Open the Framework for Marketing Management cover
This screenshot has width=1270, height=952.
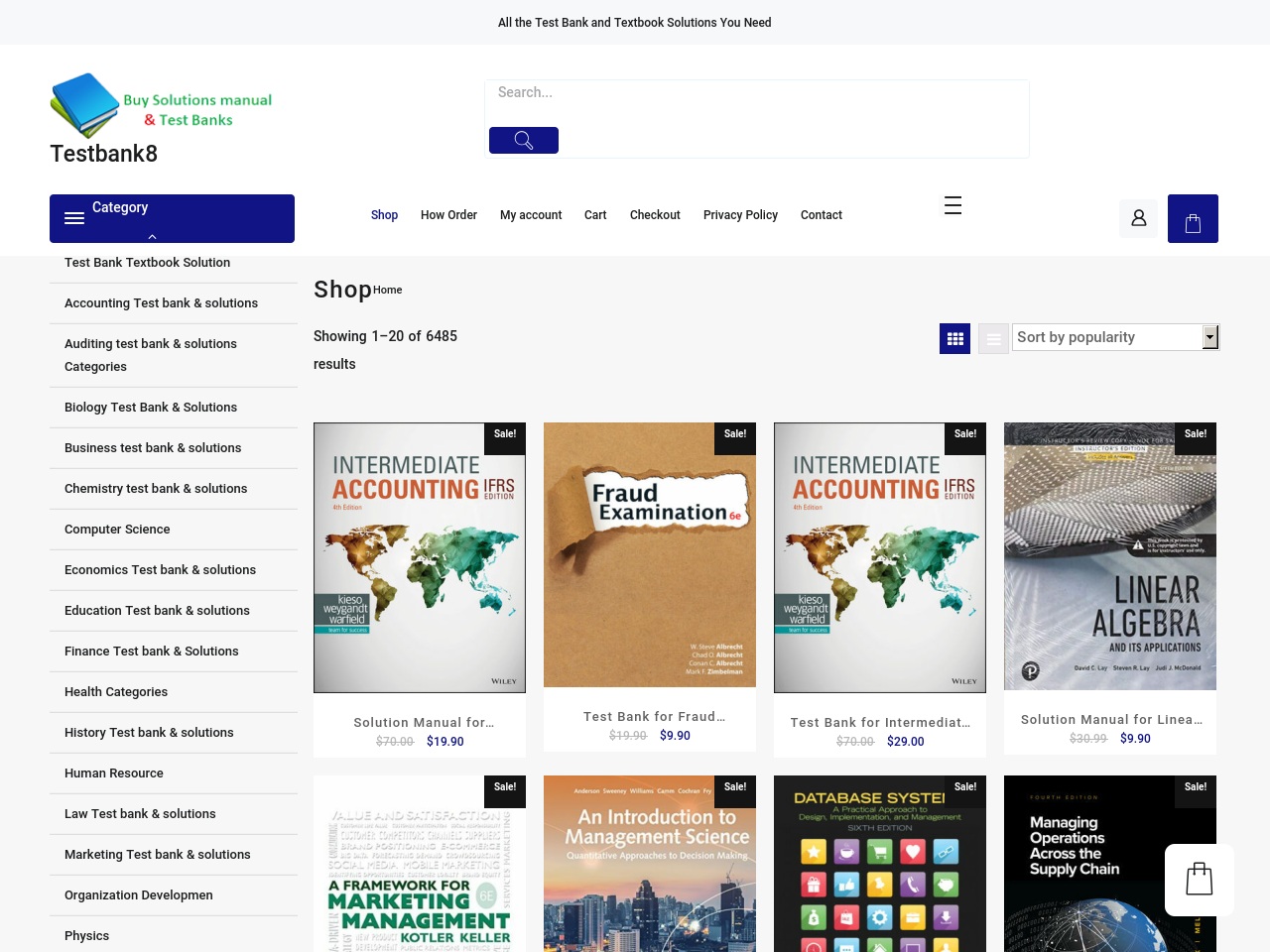(420, 864)
